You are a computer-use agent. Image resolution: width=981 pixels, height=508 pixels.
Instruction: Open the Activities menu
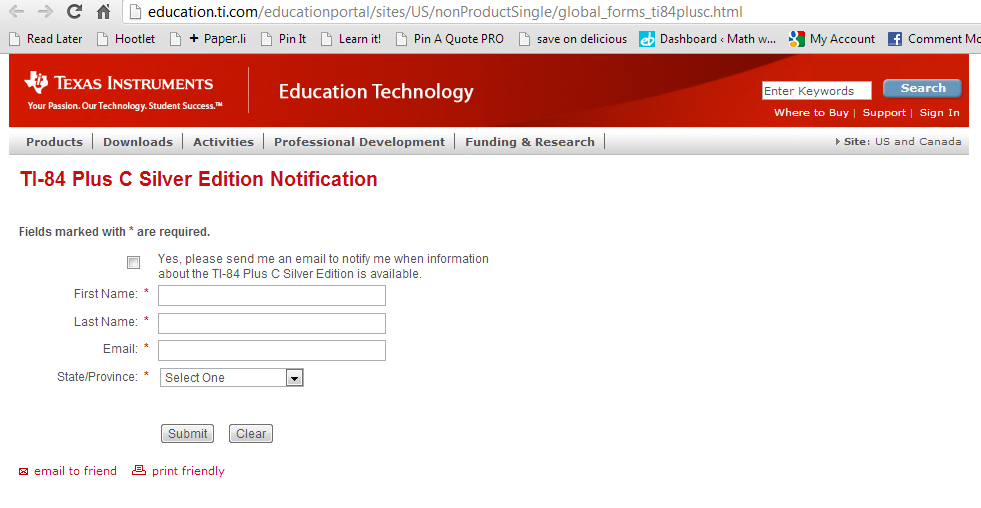click(x=223, y=142)
